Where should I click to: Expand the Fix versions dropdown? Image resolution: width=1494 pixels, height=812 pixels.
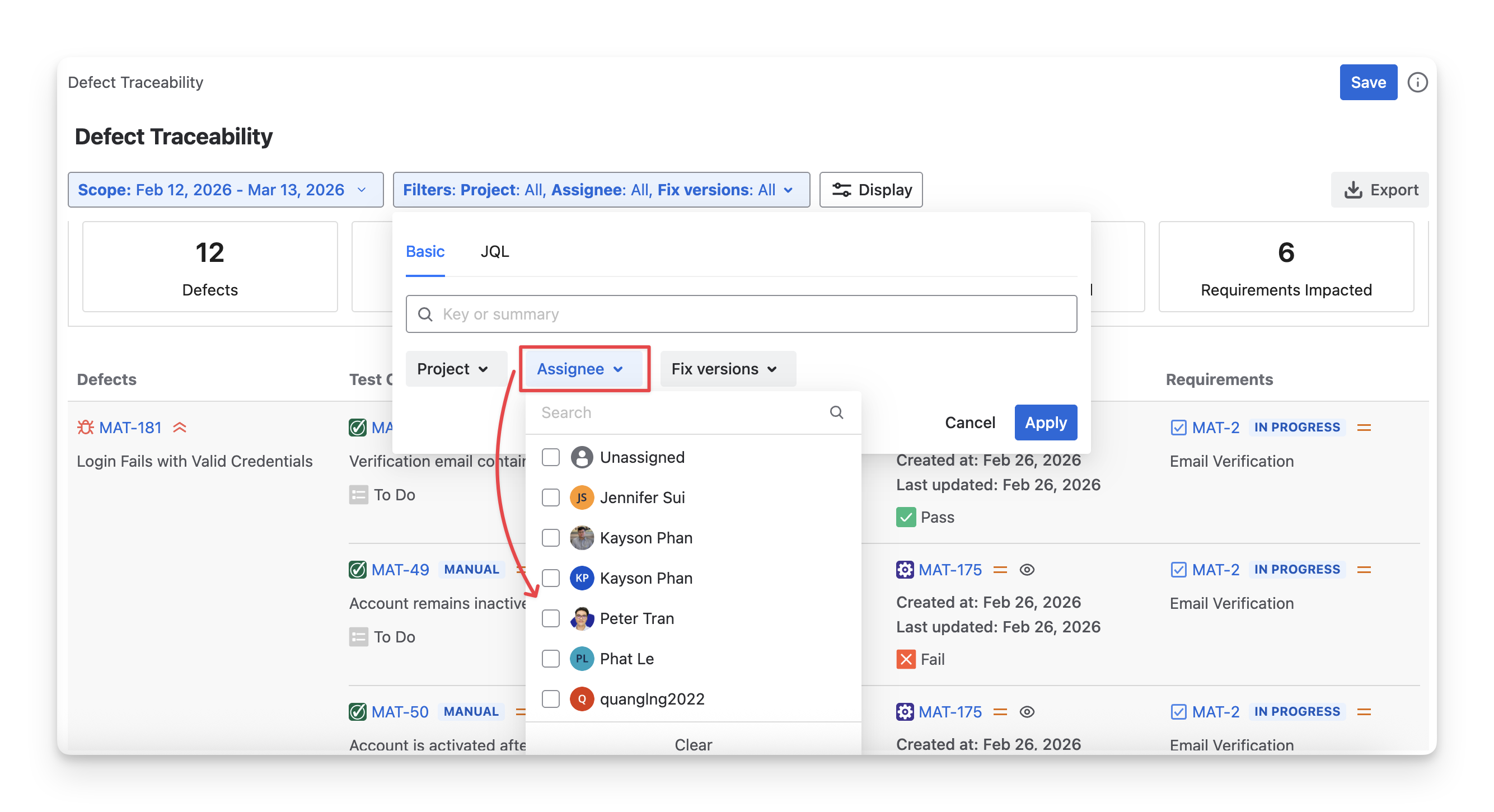727,369
